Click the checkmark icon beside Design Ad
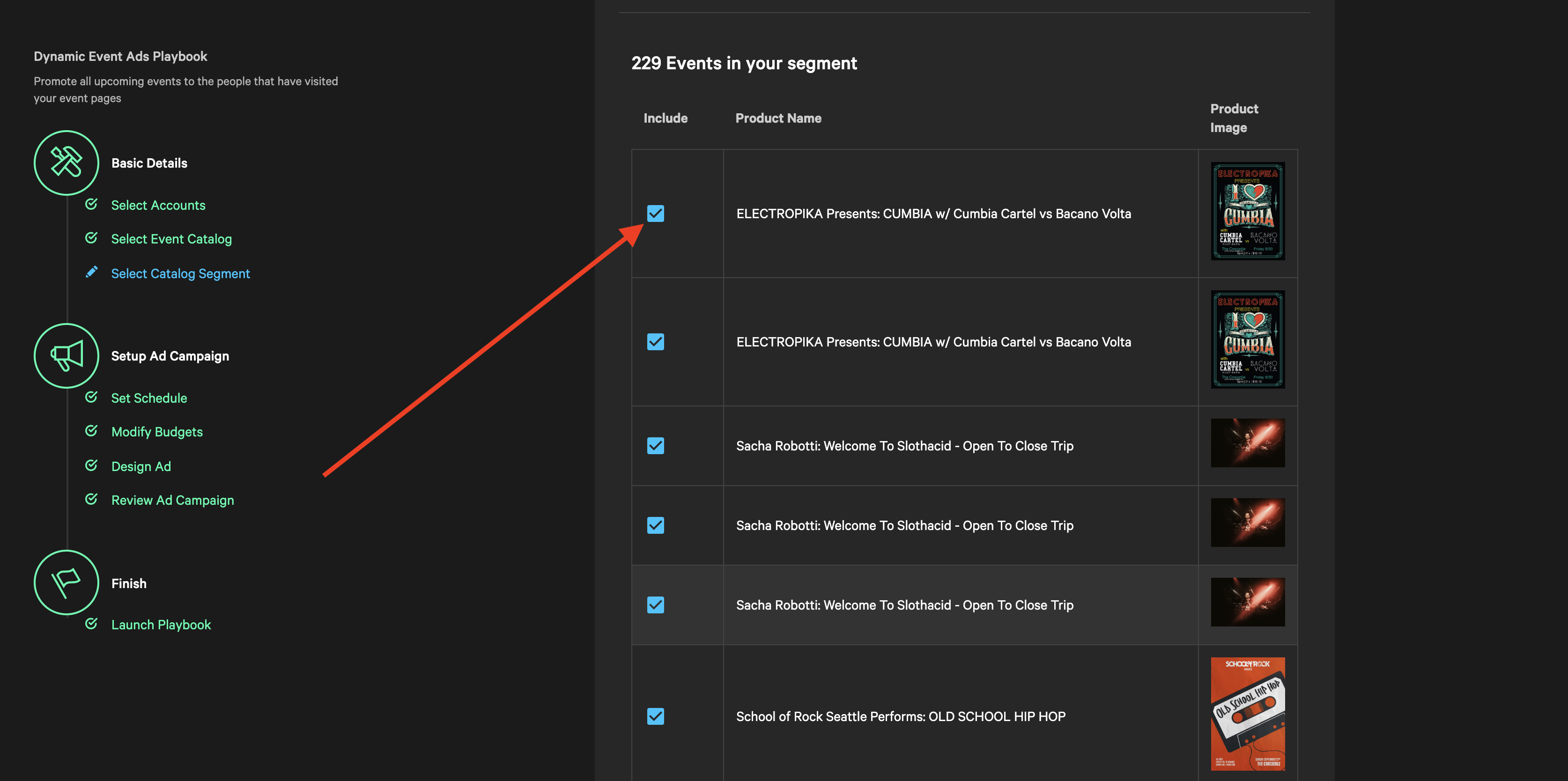 91,466
